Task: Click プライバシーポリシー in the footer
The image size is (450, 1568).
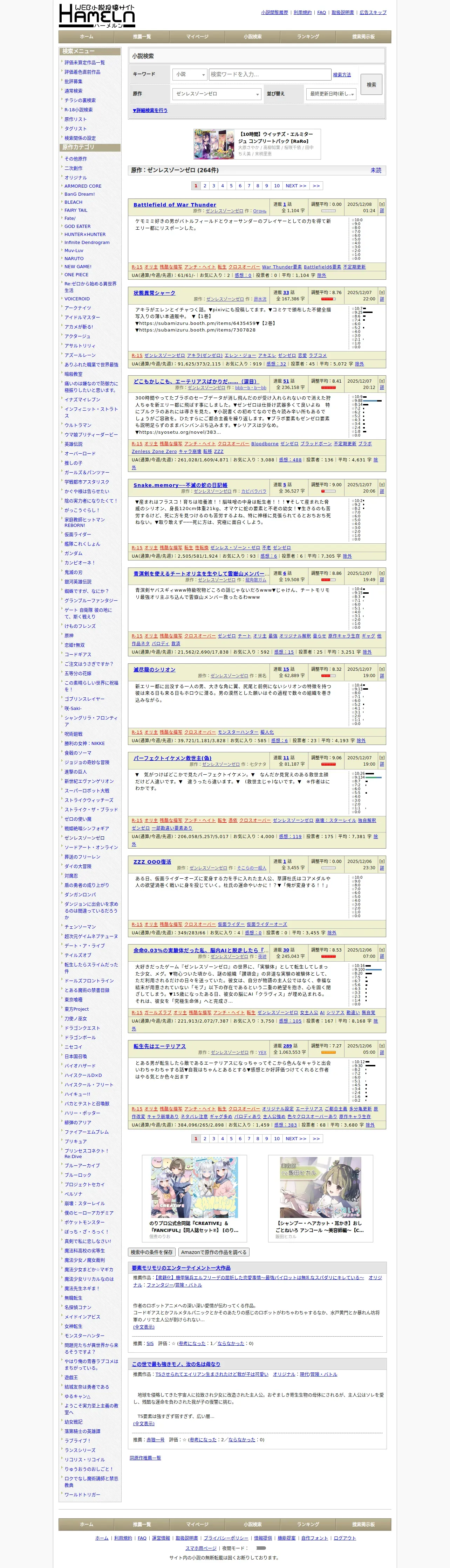Action: 226,1538
